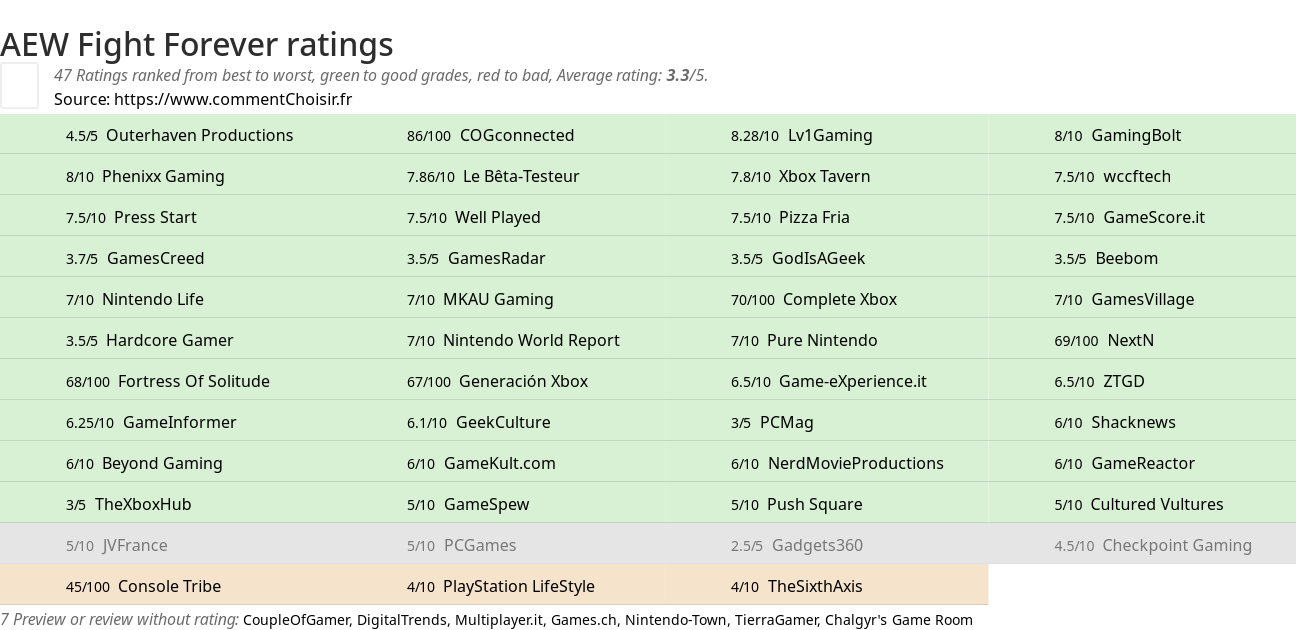Click the Cultured Vultures entry
1296x630 pixels.
pyautogui.click(x=1139, y=504)
